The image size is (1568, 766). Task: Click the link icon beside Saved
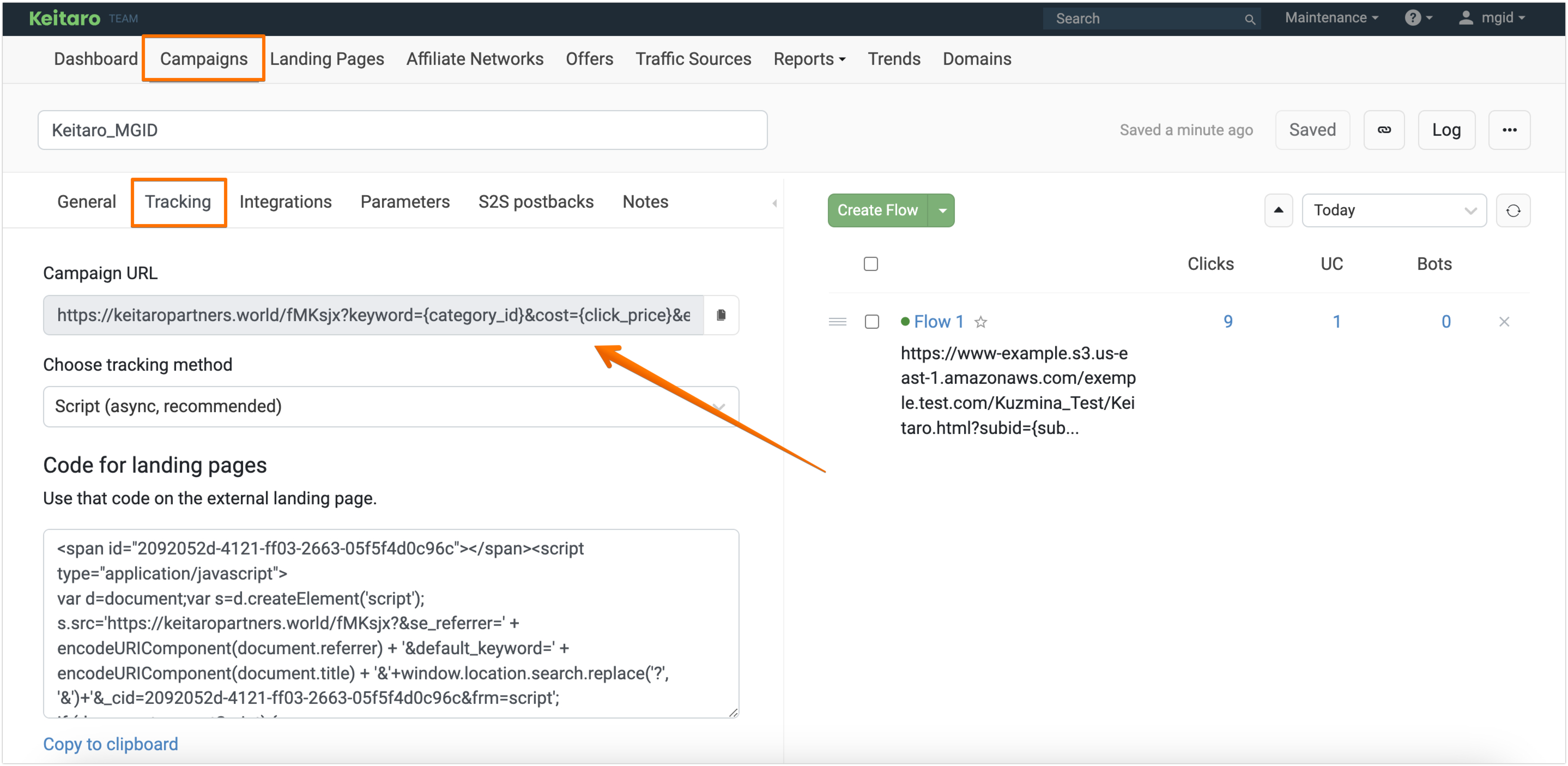[x=1384, y=130]
